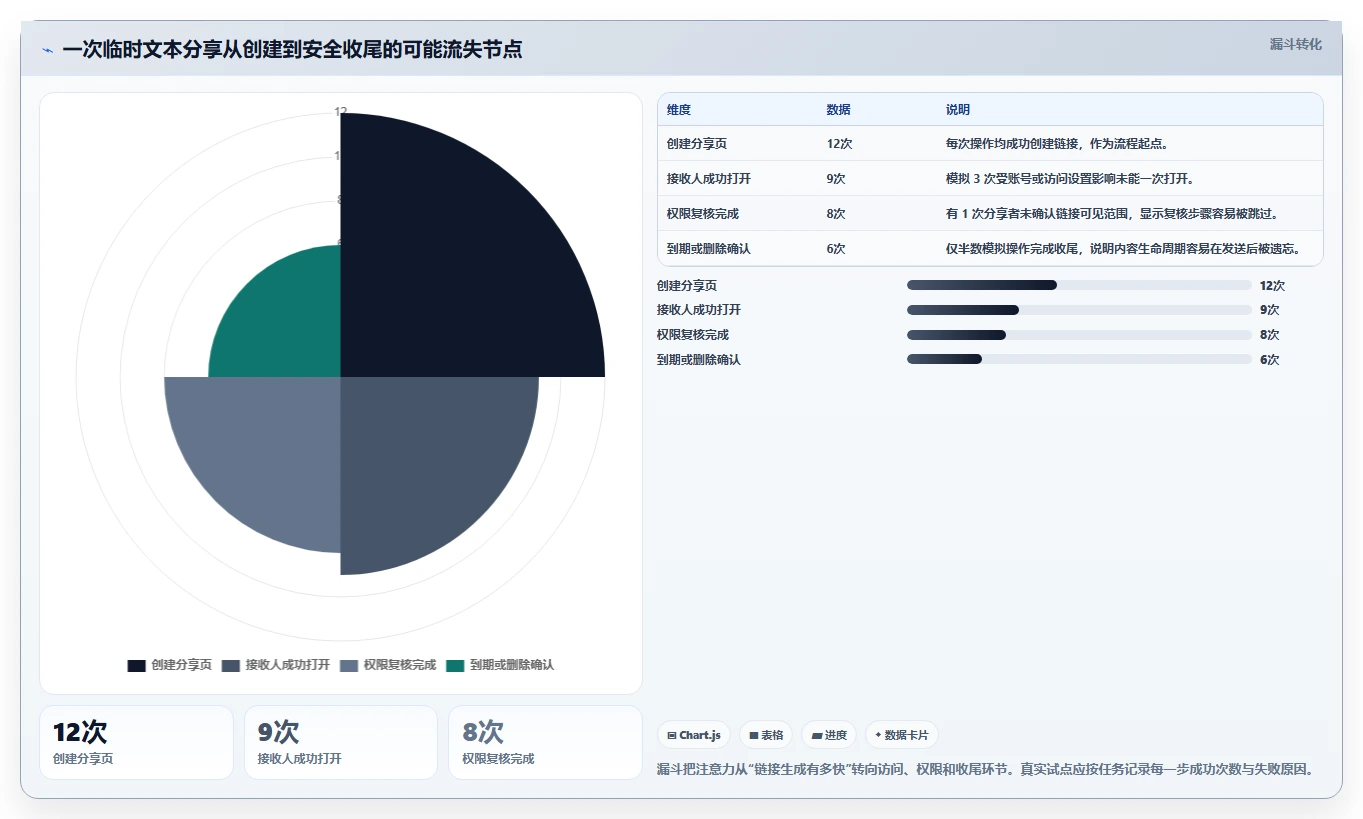This screenshot has width=1363, height=819.
Task: Click the 9次 value beside the progress bars
Action: pos(1269,310)
